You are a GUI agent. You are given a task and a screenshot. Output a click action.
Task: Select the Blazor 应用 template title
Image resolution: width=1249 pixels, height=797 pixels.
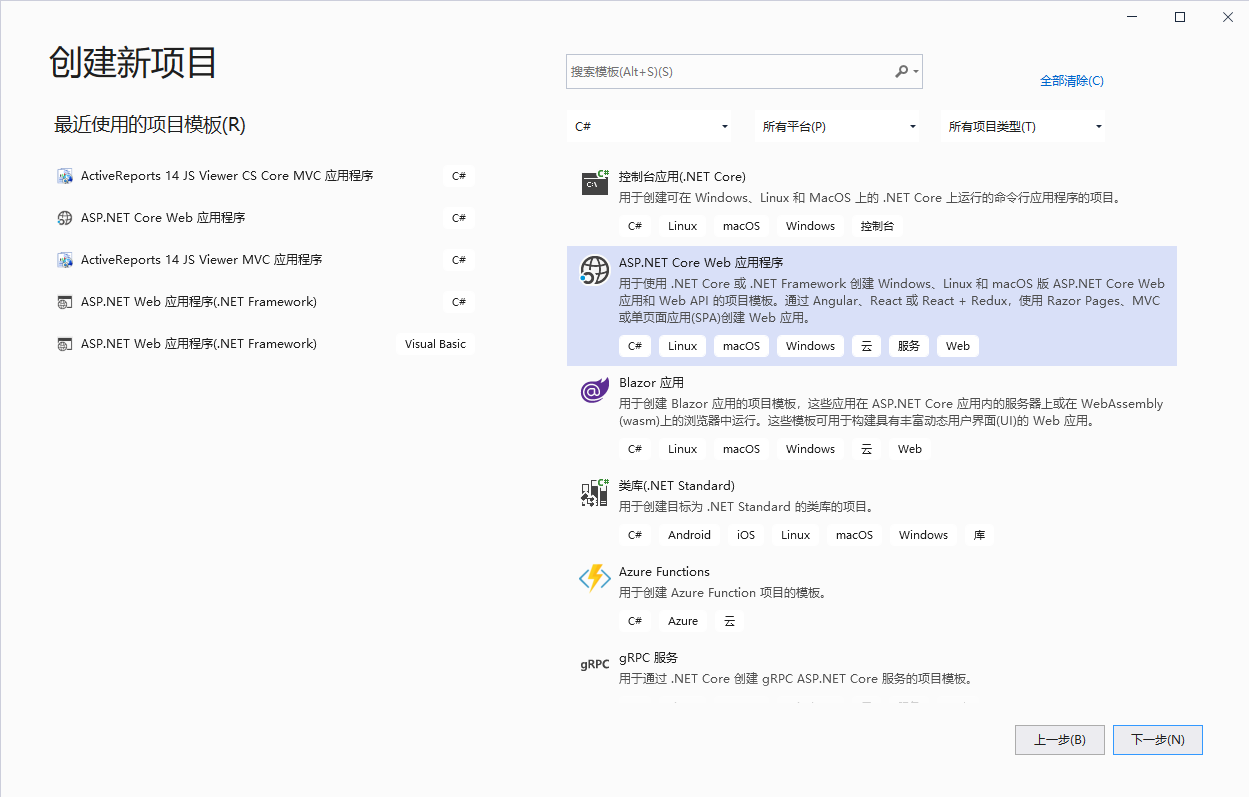[x=651, y=383]
